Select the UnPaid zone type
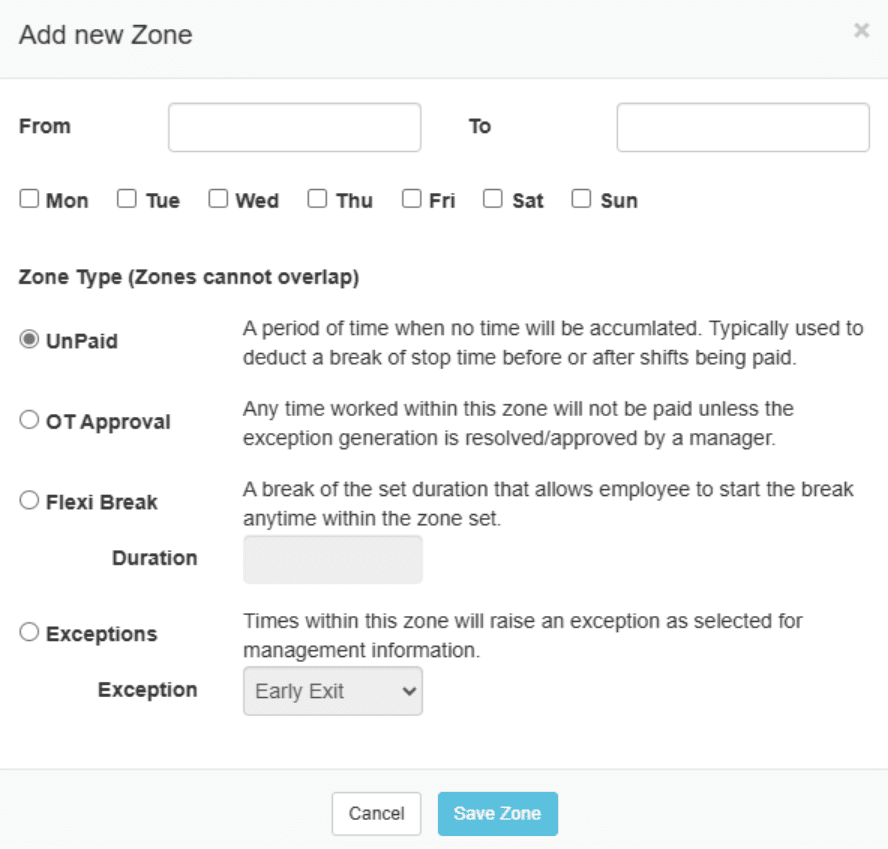This screenshot has height=849, width=888. (29, 340)
